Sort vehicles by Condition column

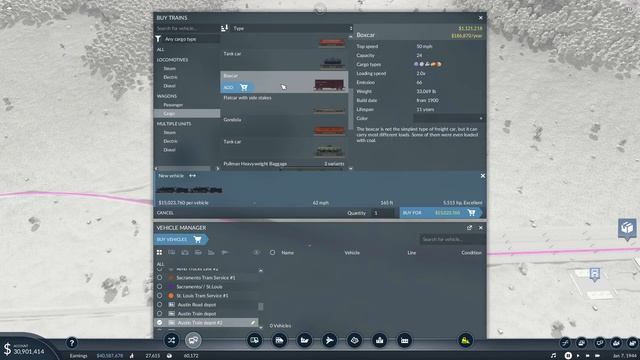point(471,253)
